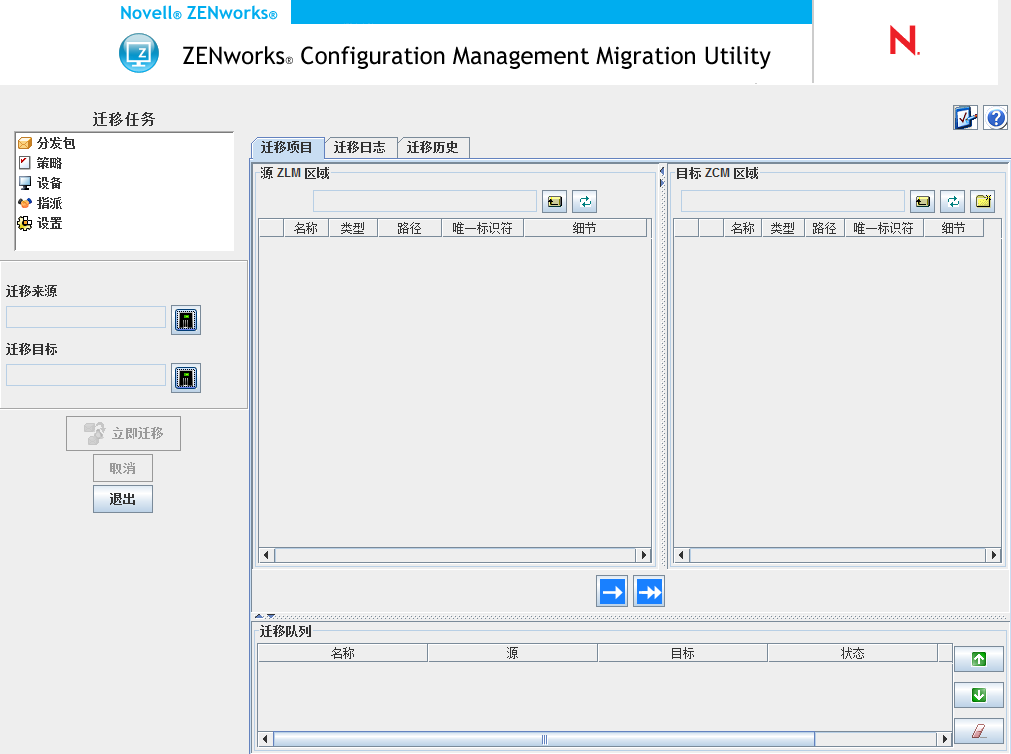
Task: Click the target ZCM path field
Action: [x=793, y=201]
